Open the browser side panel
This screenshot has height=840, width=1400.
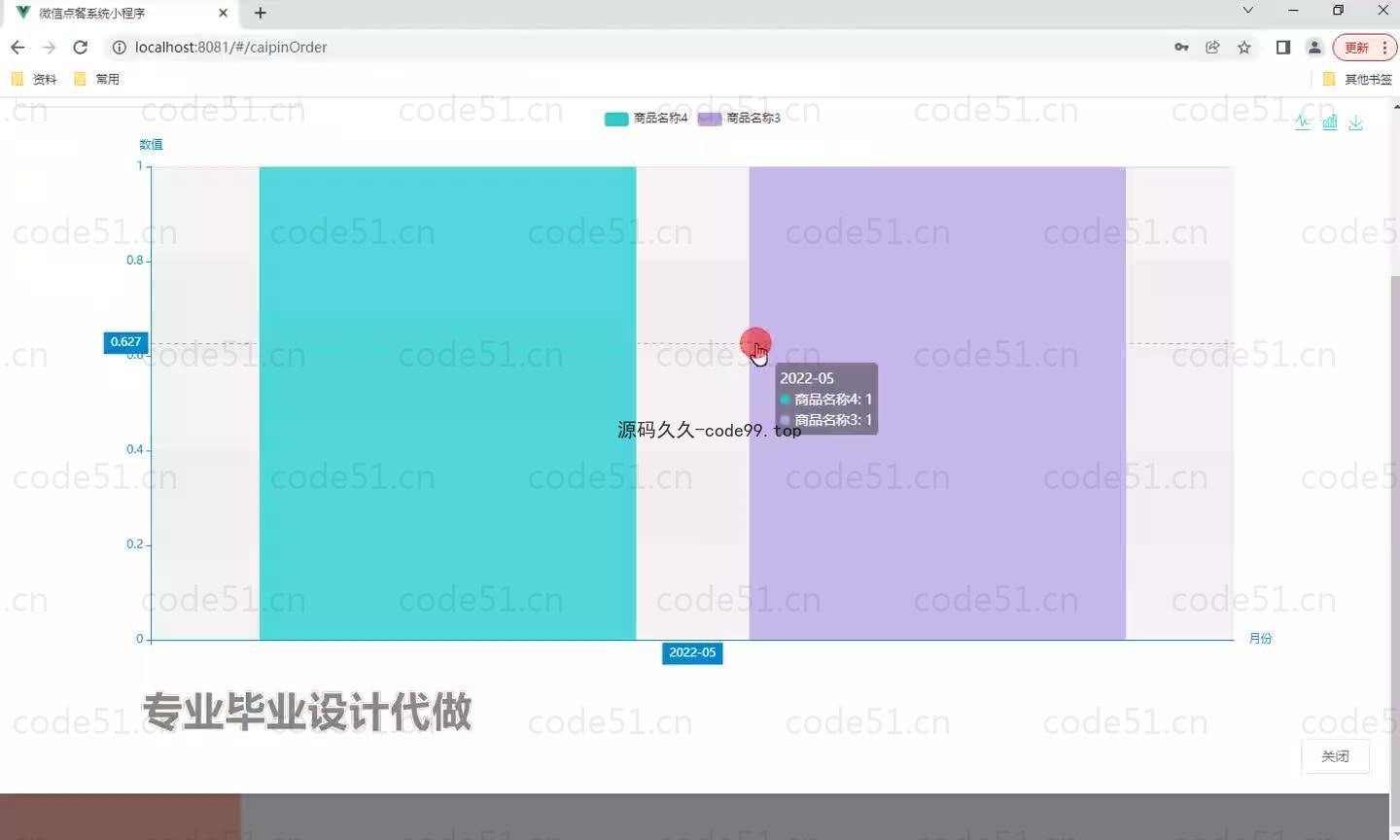[x=1283, y=47]
